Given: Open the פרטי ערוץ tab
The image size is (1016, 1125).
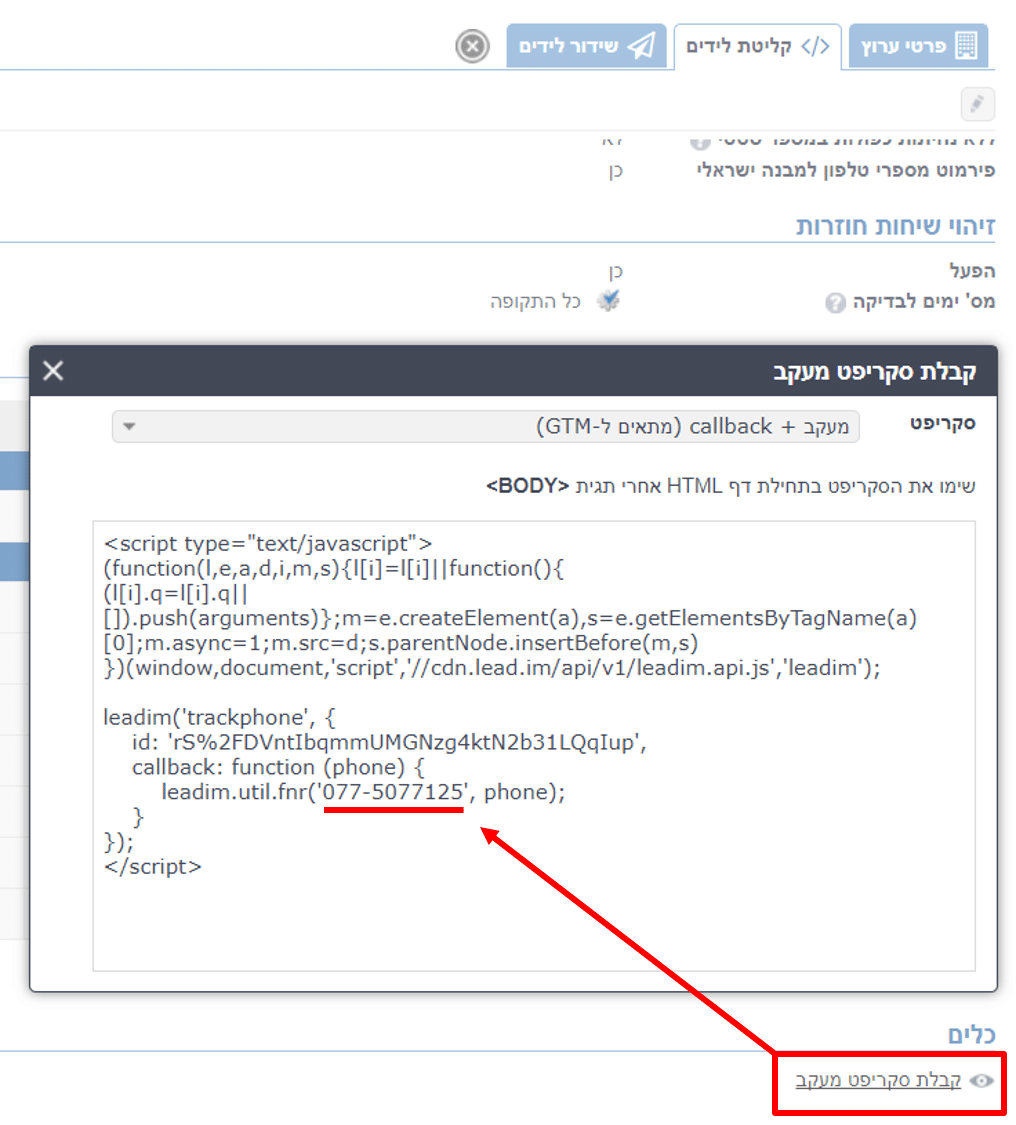Looking at the screenshot, I should point(918,46).
